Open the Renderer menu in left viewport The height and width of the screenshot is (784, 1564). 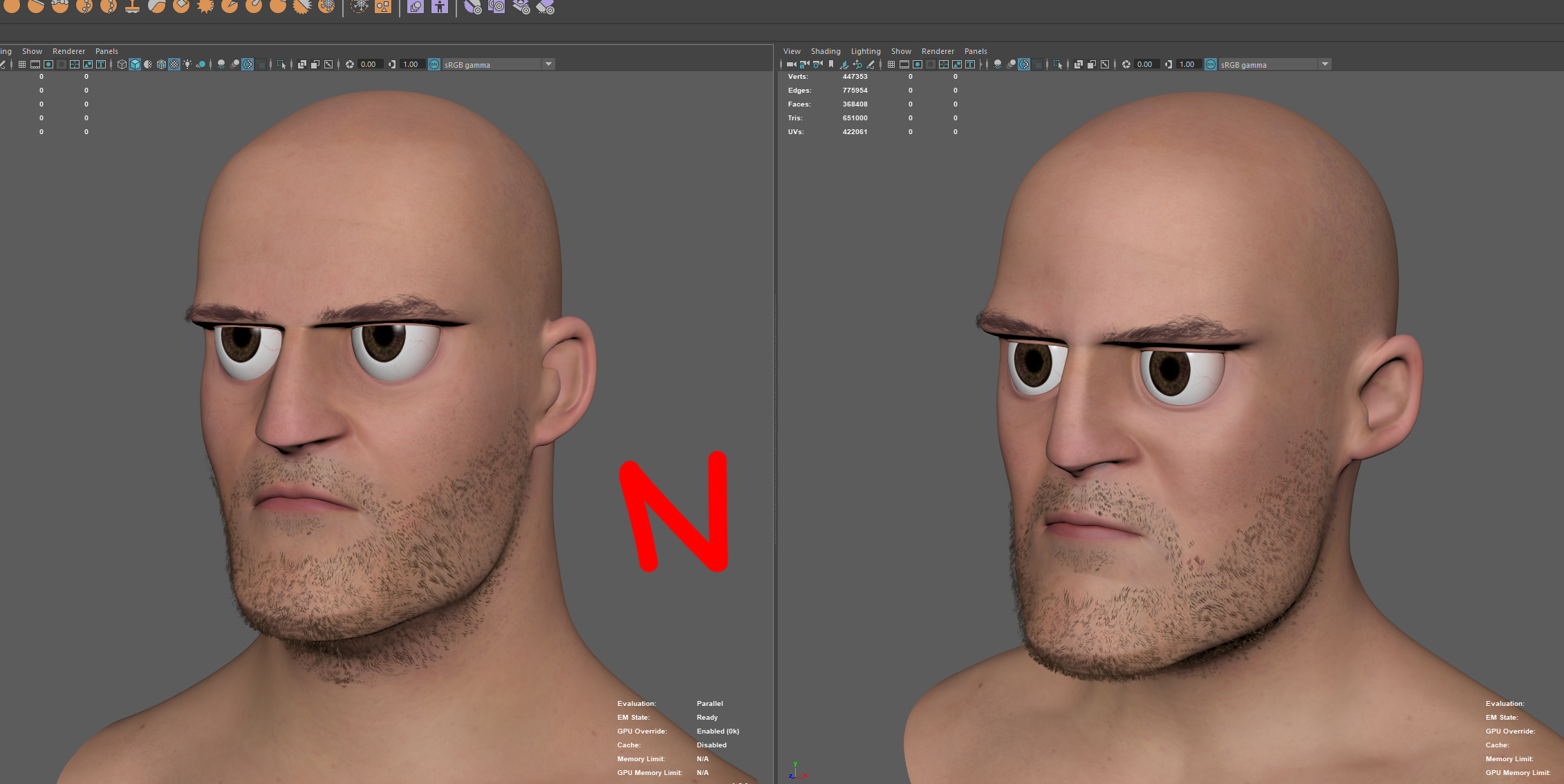point(68,51)
